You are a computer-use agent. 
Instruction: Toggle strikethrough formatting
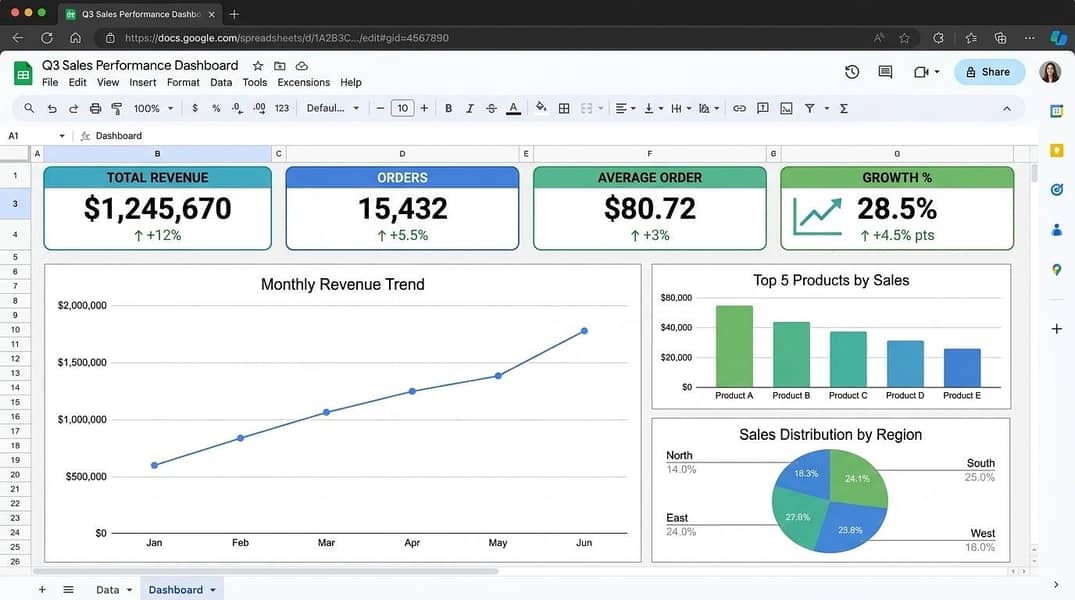pos(491,108)
